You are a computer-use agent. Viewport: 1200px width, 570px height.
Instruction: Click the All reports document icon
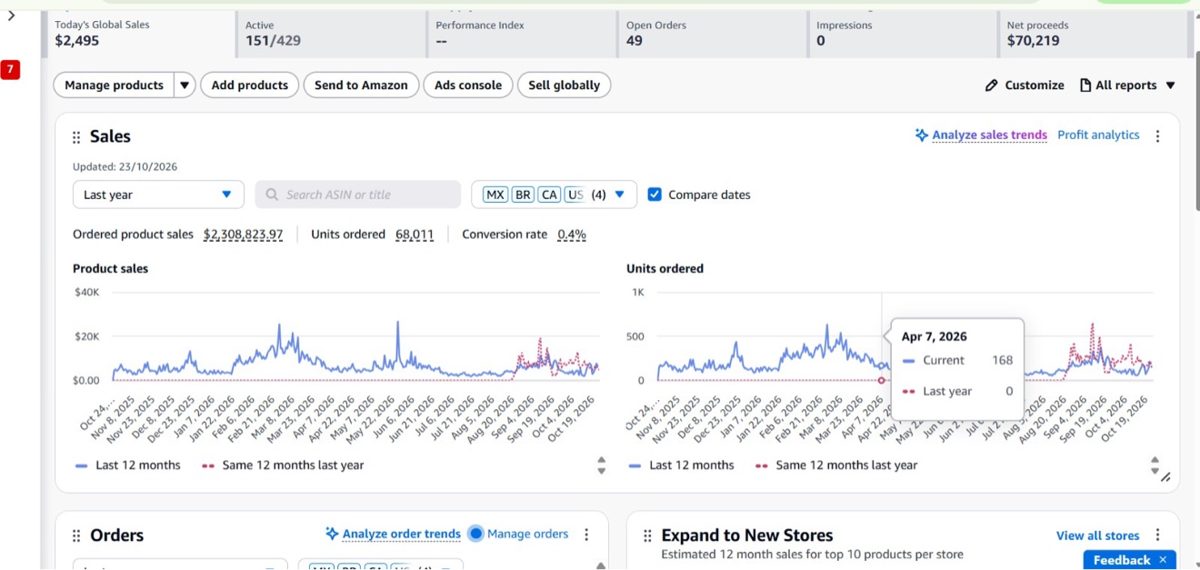1085,86
